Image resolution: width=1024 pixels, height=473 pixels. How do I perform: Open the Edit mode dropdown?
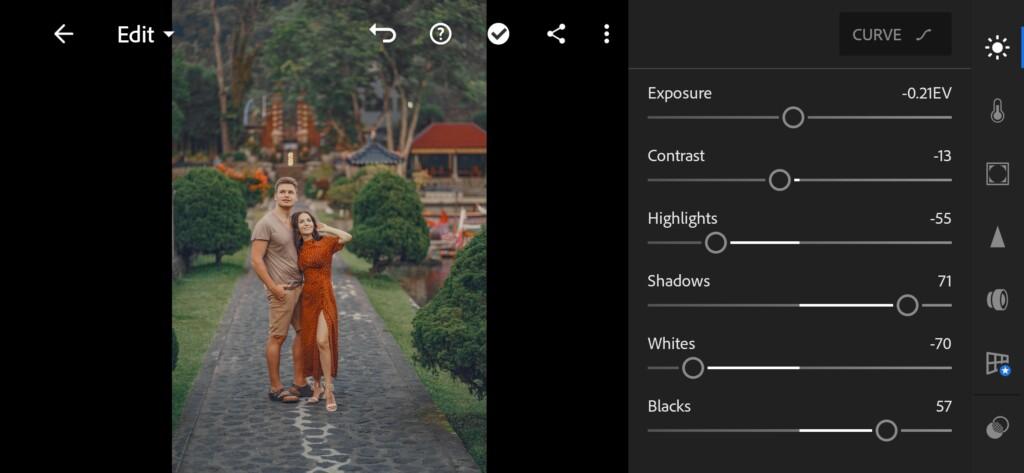[x=146, y=34]
